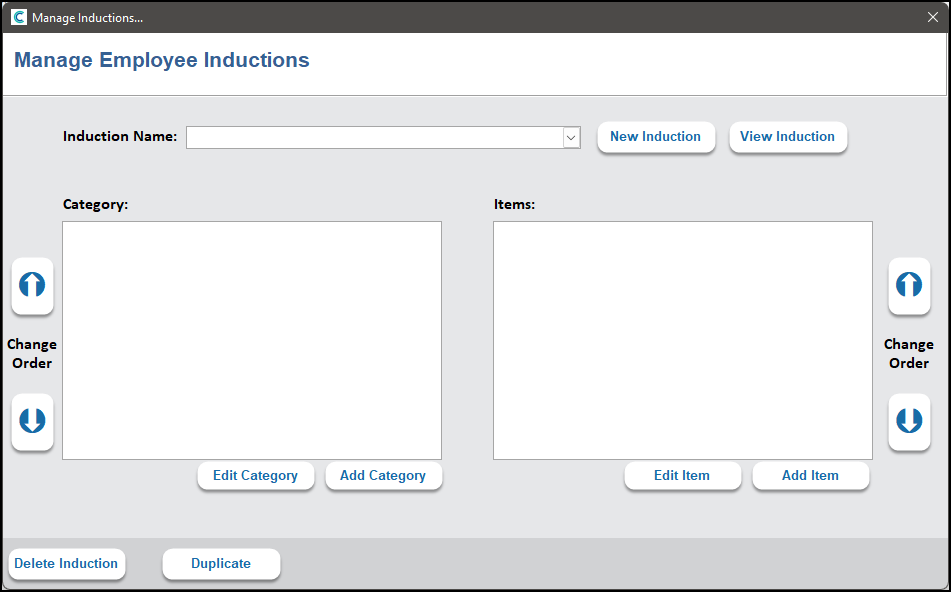Image resolution: width=951 pixels, height=592 pixels.
Task: Create a New Induction
Action: [656, 137]
